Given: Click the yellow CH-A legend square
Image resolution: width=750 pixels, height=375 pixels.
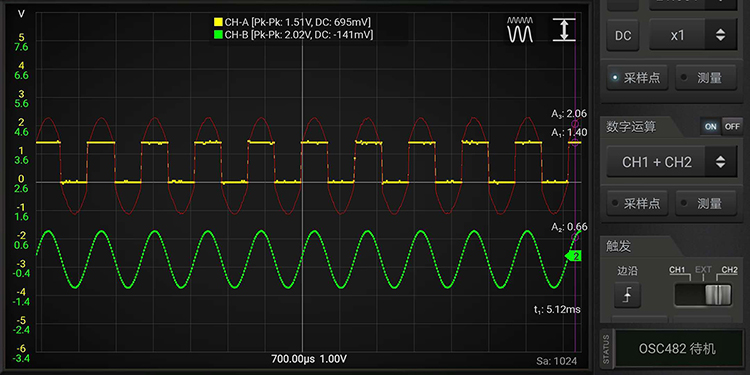Looking at the screenshot, I should [218, 22].
